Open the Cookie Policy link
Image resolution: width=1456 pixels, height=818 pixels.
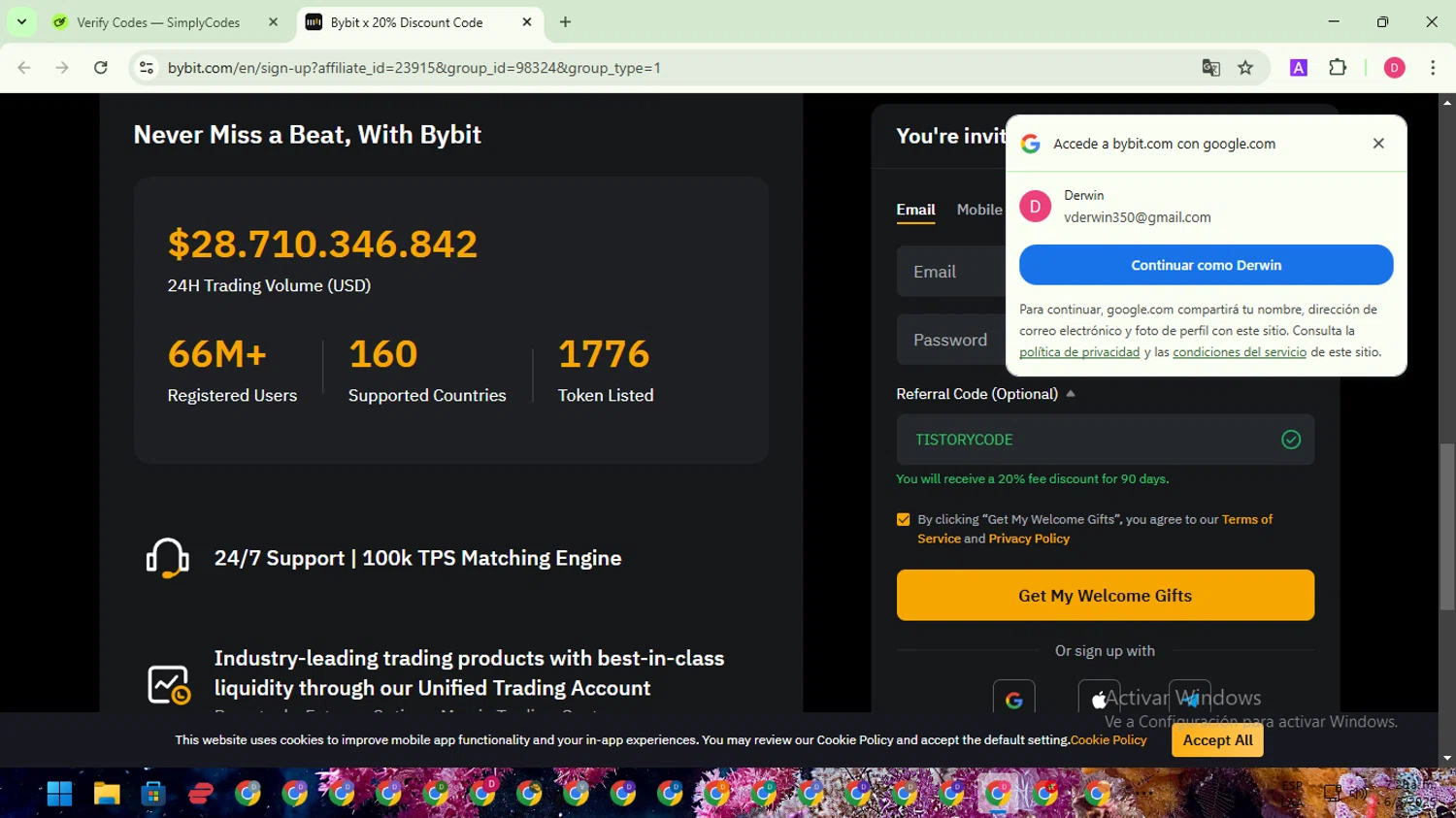point(1109,739)
